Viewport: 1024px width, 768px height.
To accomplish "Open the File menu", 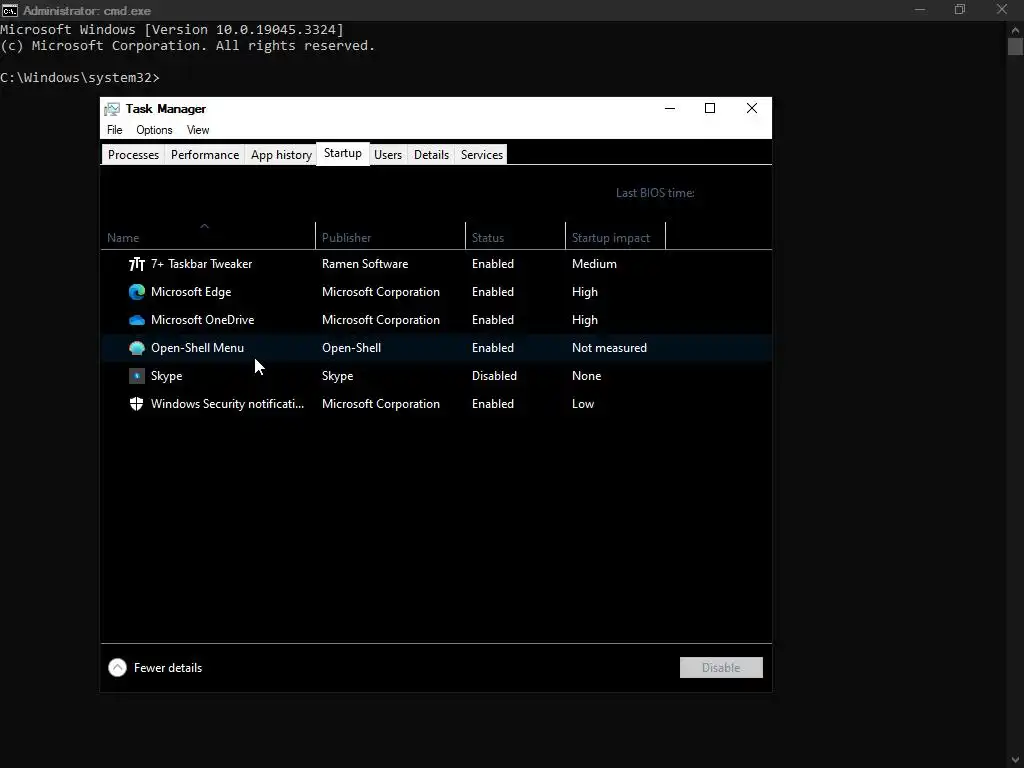I will click(114, 130).
